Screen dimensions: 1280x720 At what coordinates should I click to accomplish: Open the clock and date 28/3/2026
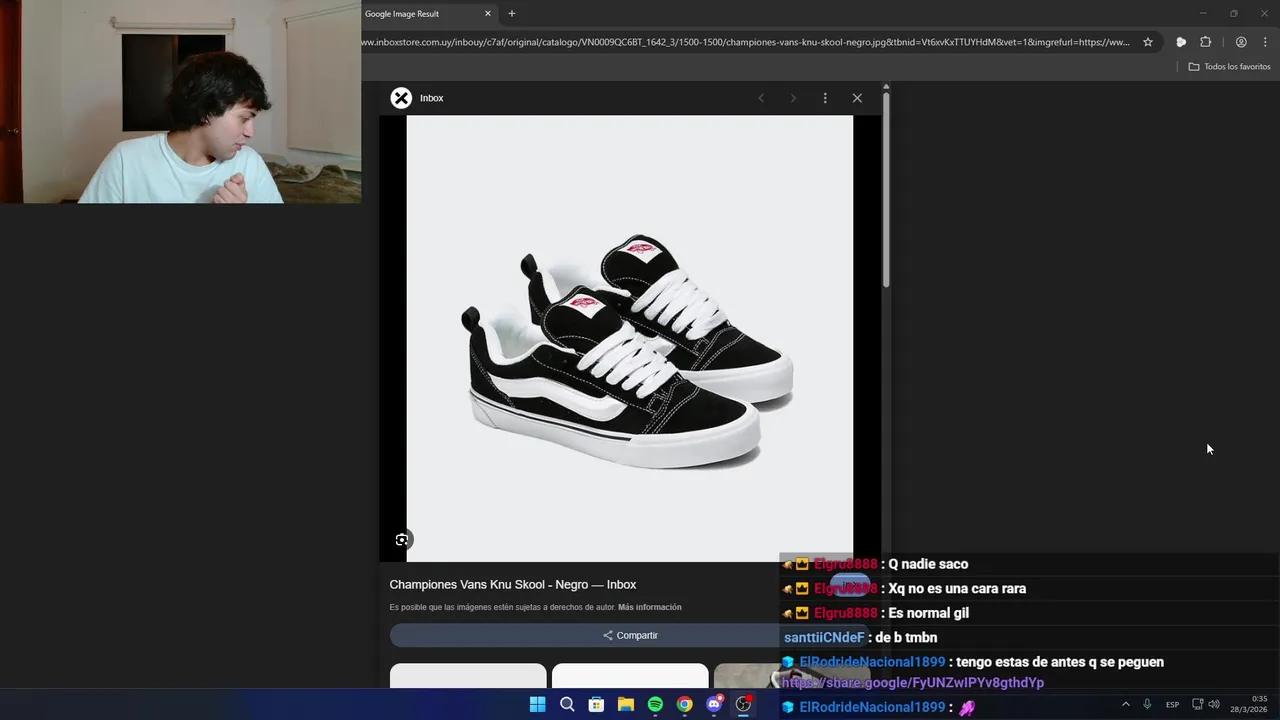click(1249, 704)
